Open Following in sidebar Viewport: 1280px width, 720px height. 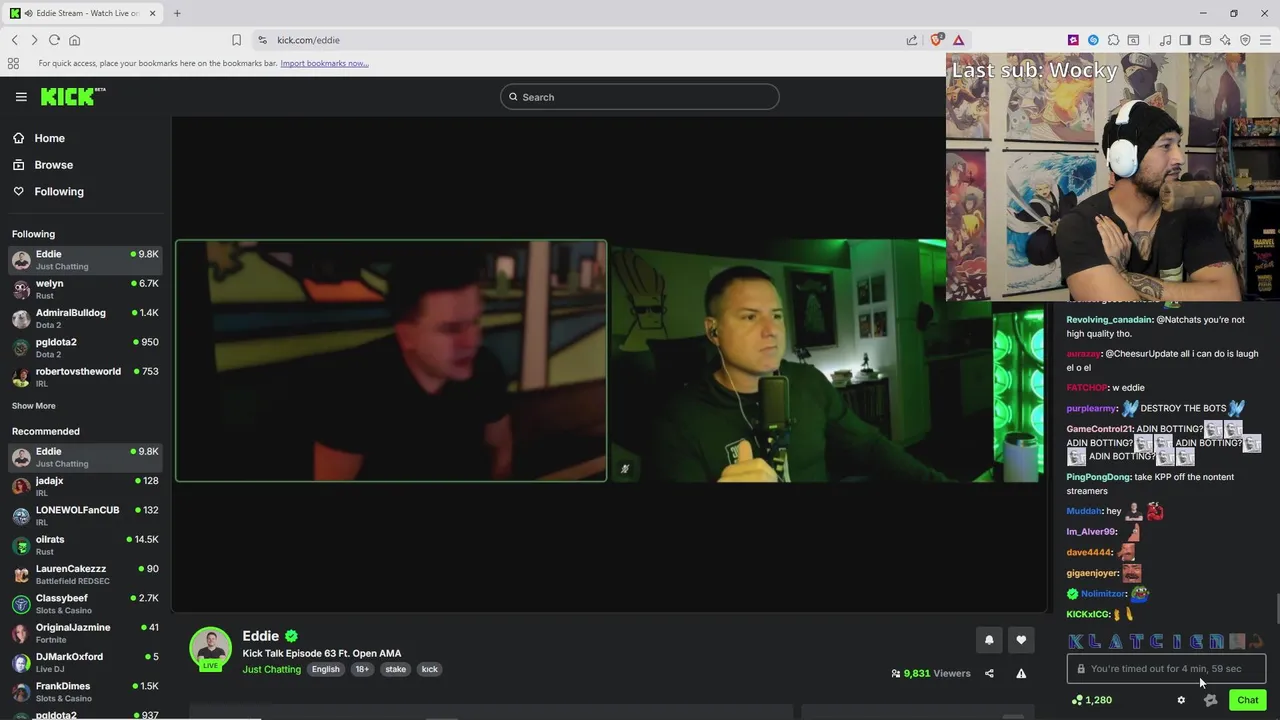pos(59,191)
